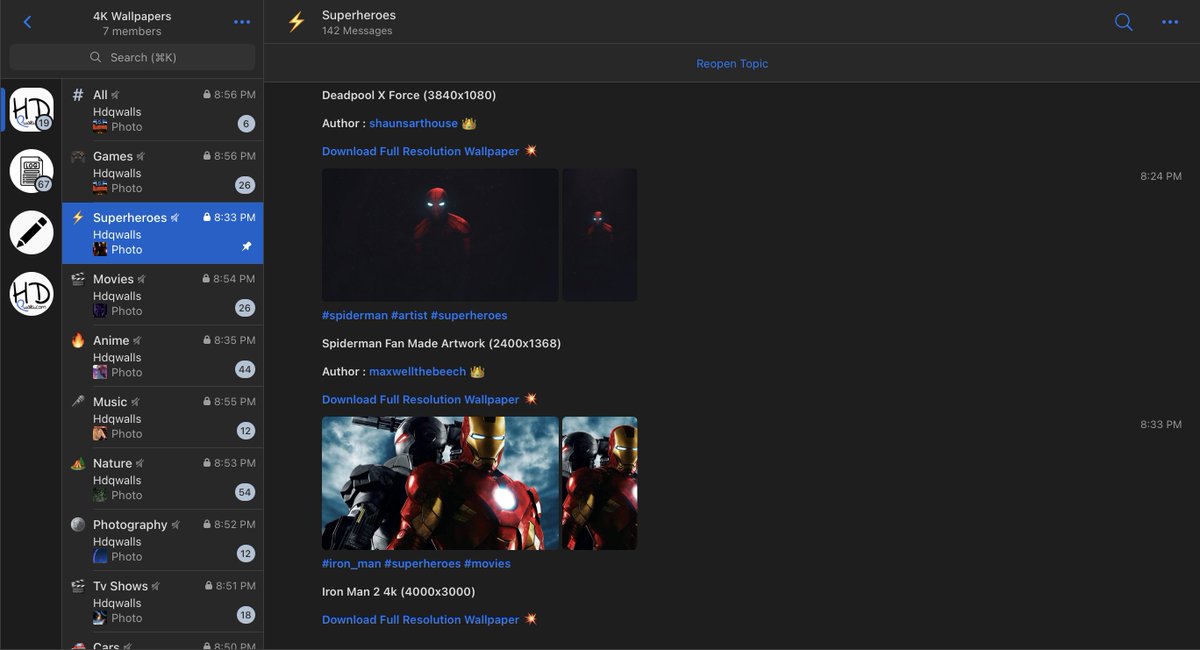1200x650 pixels.
Task: Open the All topic
Action: (x=163, y=110)
